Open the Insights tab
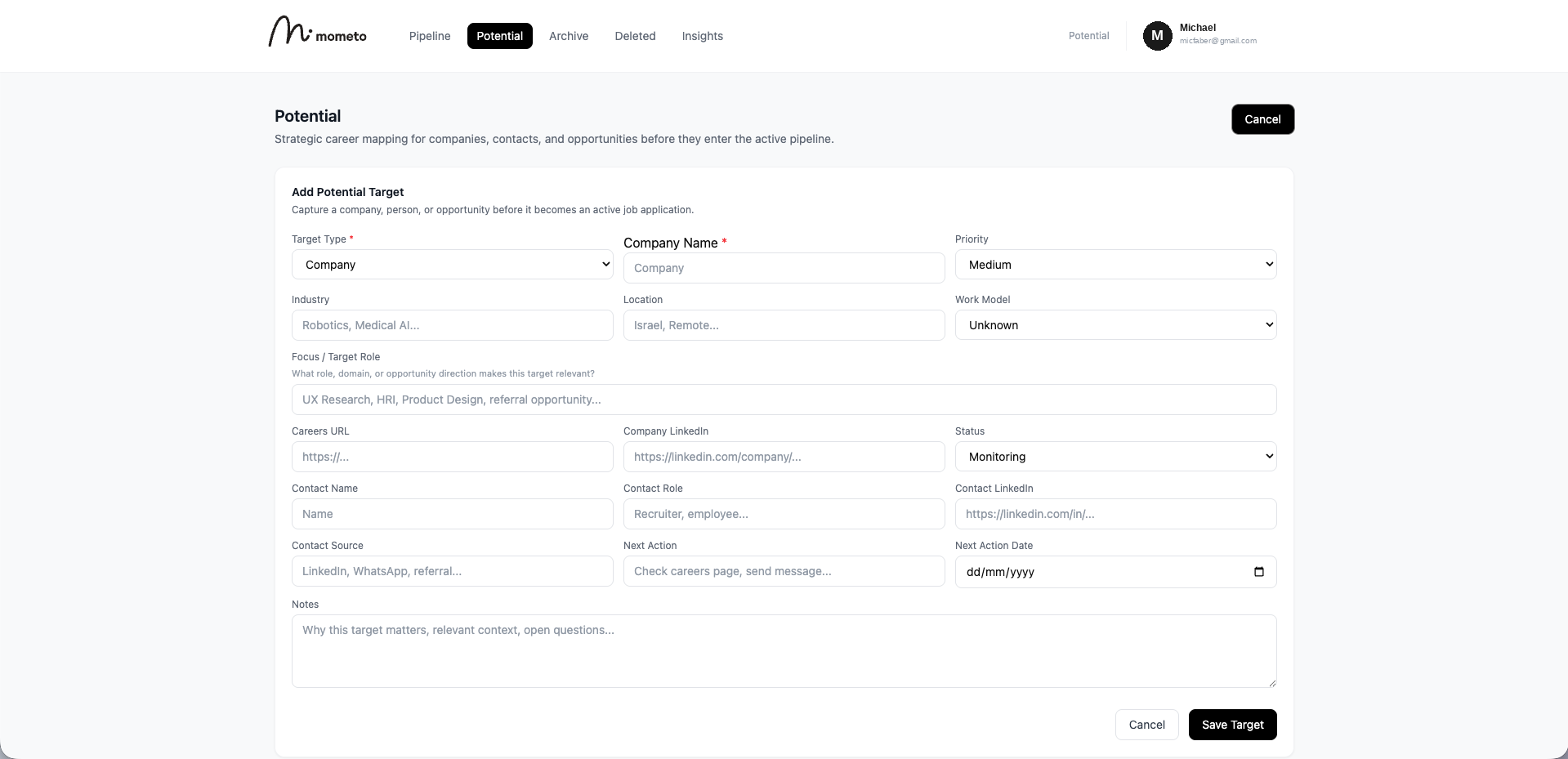Viewport: 1568px width, 759px height. [702, 36]
